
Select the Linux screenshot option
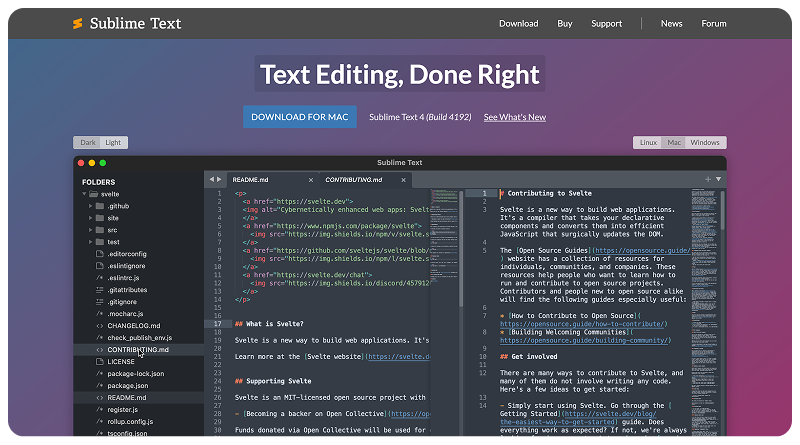[648, 142]
